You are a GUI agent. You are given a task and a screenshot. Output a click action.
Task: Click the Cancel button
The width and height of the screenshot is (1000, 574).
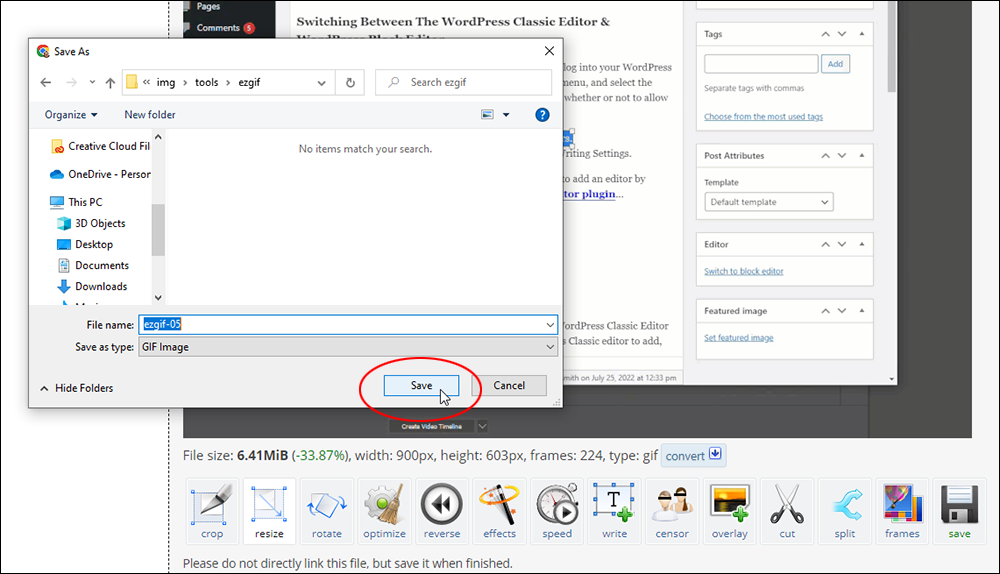click(x=509, y=385)
